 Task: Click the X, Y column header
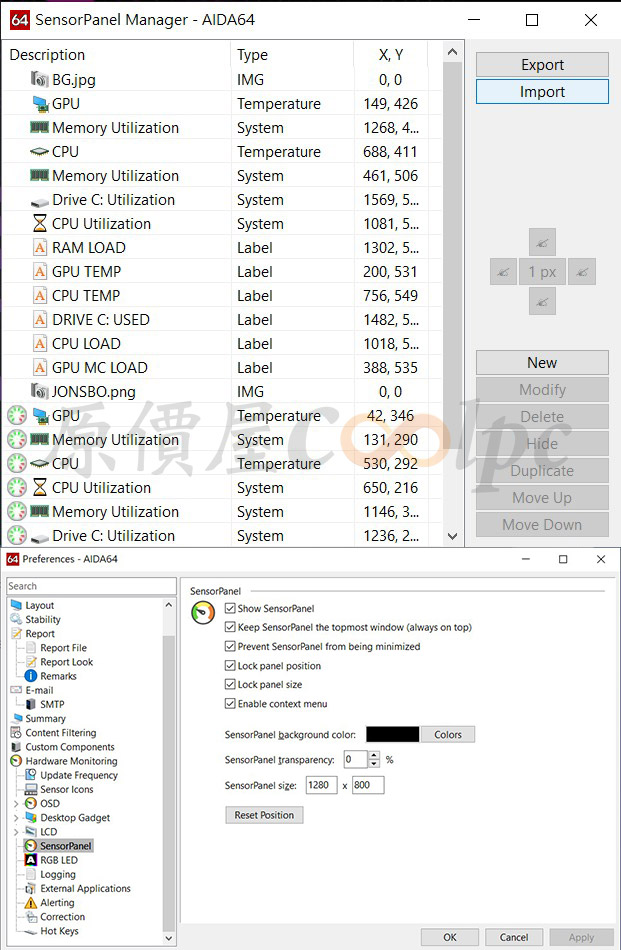coord(391,55)
